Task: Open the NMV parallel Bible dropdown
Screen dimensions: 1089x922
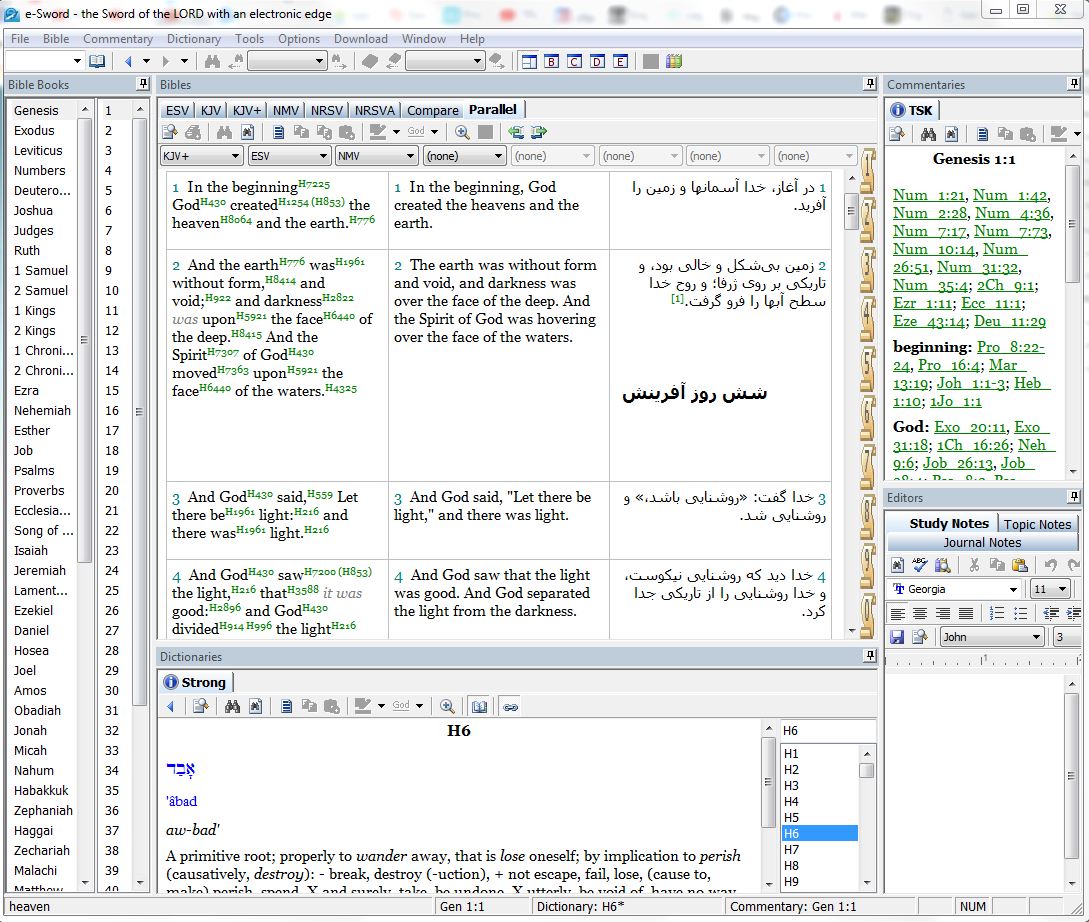Action: pyautogui.click(x=376, y=156)
